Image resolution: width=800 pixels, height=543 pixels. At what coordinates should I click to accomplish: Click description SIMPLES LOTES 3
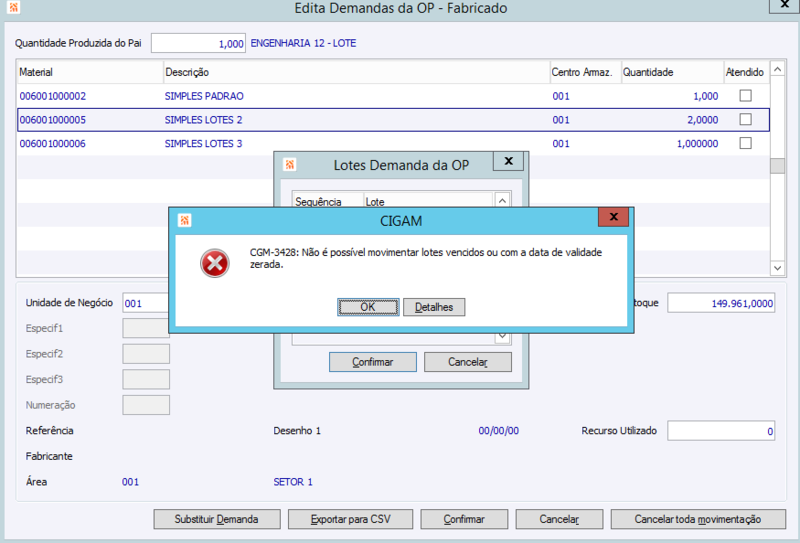click(x=204, y=143)
